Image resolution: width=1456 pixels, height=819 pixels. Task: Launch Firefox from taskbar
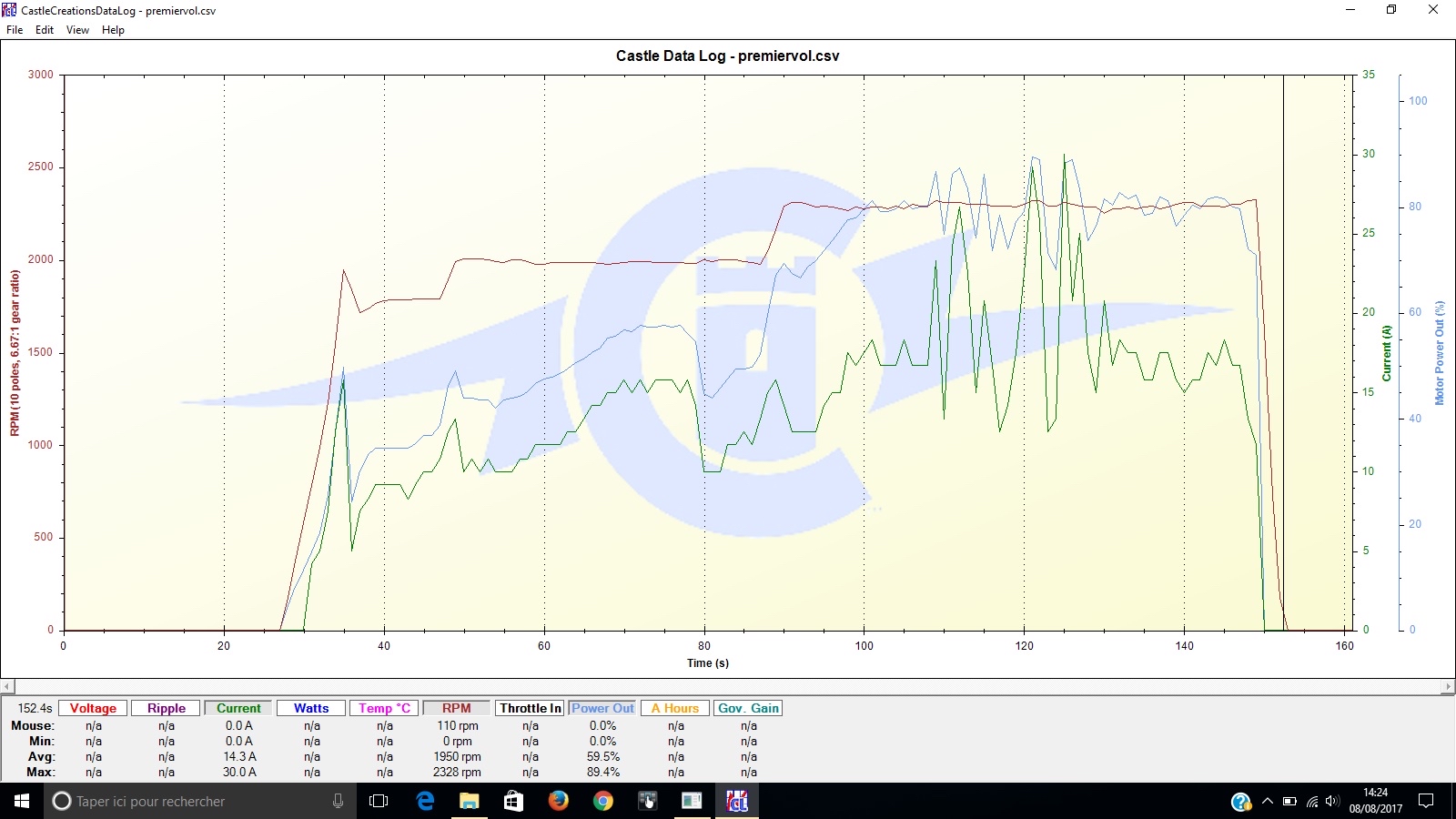(x=558, y=801)
